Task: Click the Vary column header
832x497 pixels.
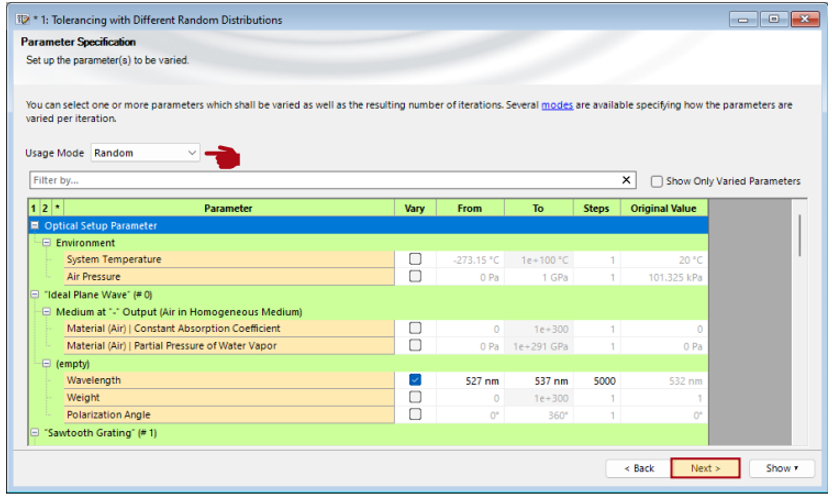Action: pos(415,208)
